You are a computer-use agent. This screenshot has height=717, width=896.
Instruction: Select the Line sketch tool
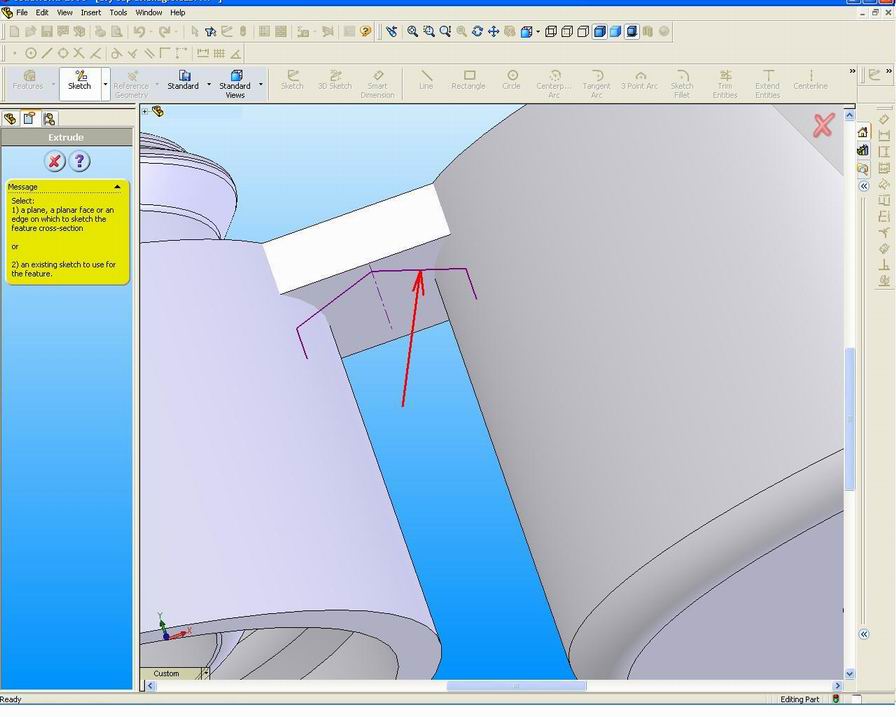425,78
